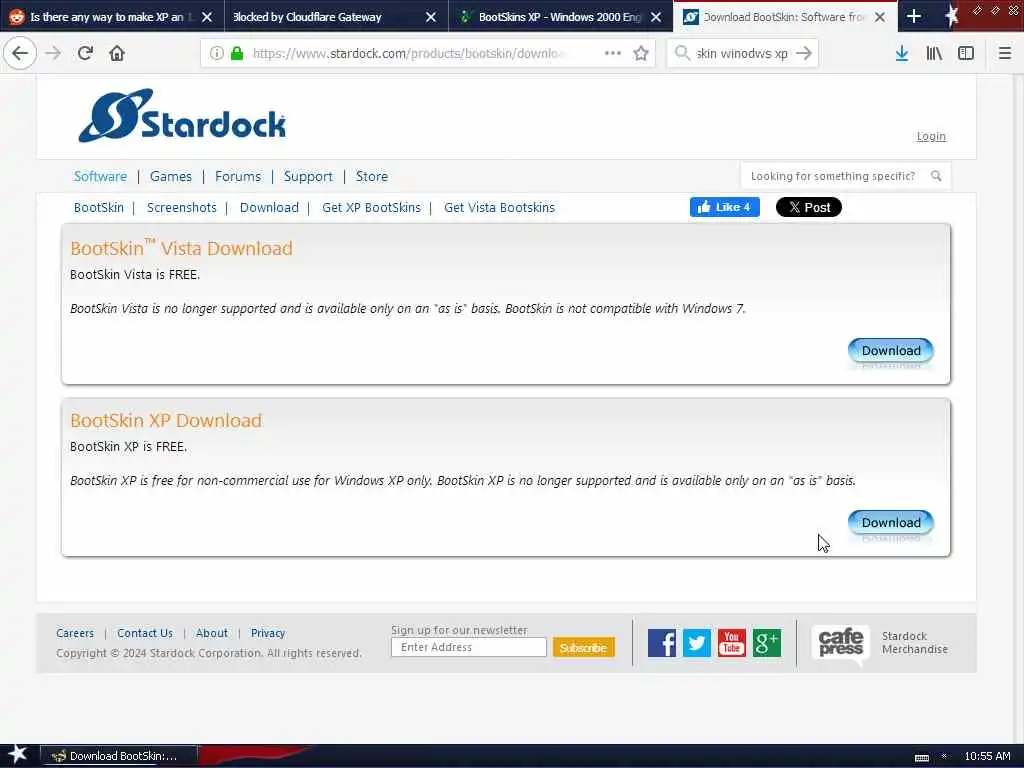
Task: Open the Privacy footer link
Action: point(268,633)
